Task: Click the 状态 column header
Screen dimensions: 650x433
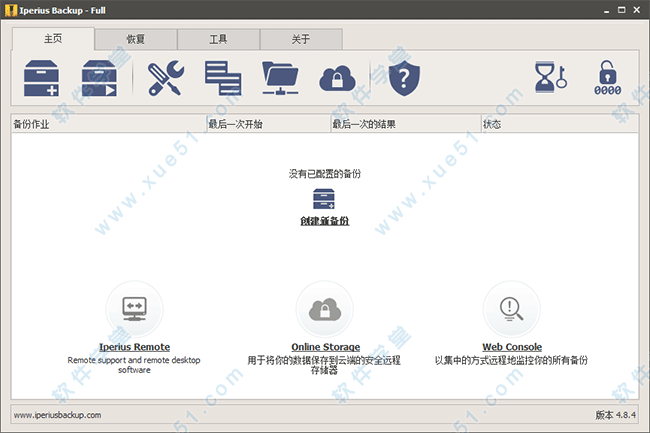Action: pos(560,124)
